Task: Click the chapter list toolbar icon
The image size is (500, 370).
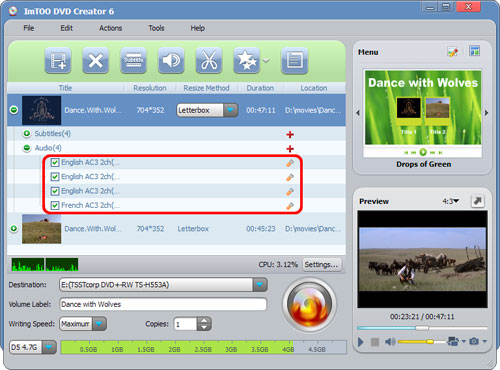Action: click(295, 61)
